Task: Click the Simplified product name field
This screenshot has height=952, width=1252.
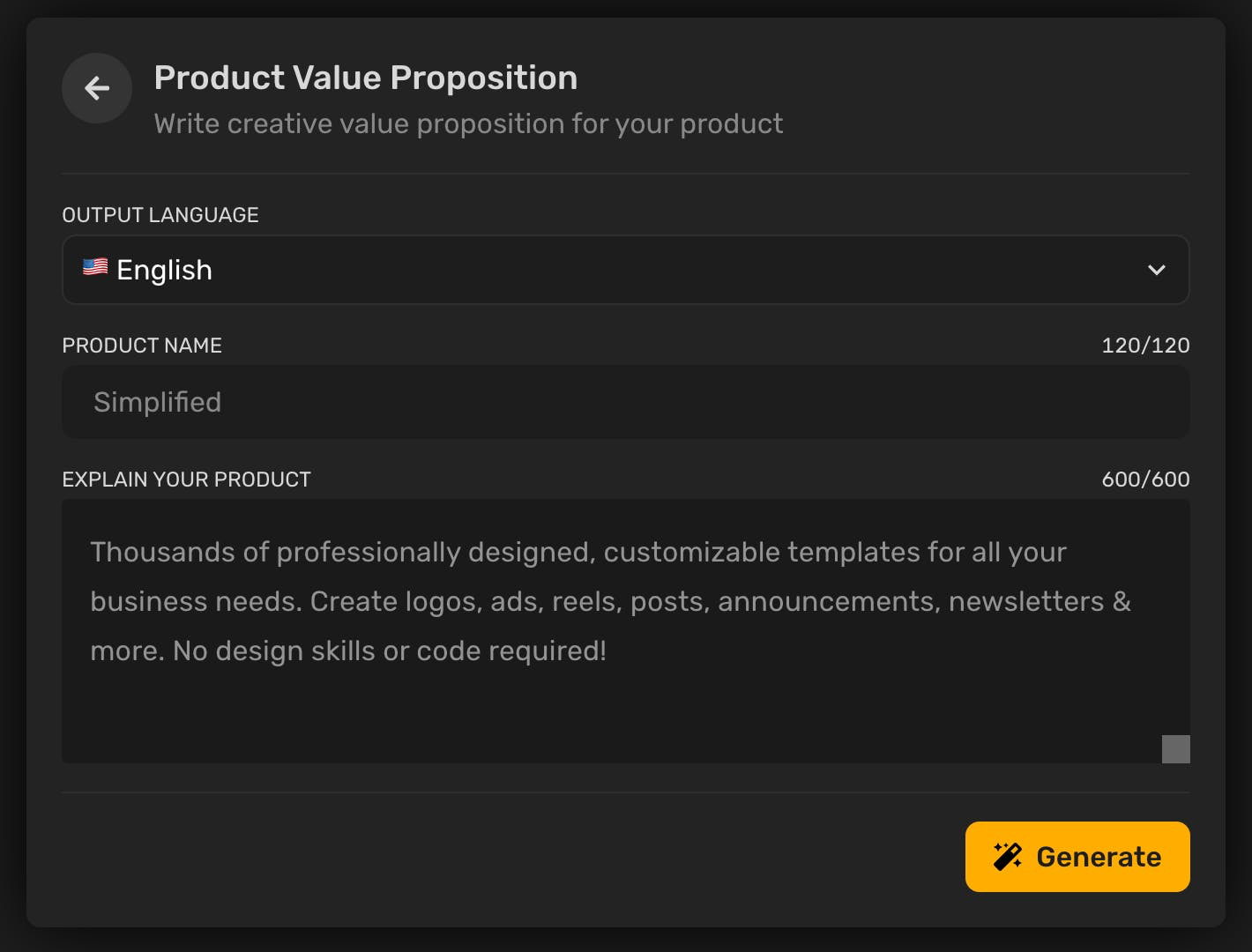Action: pos(626,402)
